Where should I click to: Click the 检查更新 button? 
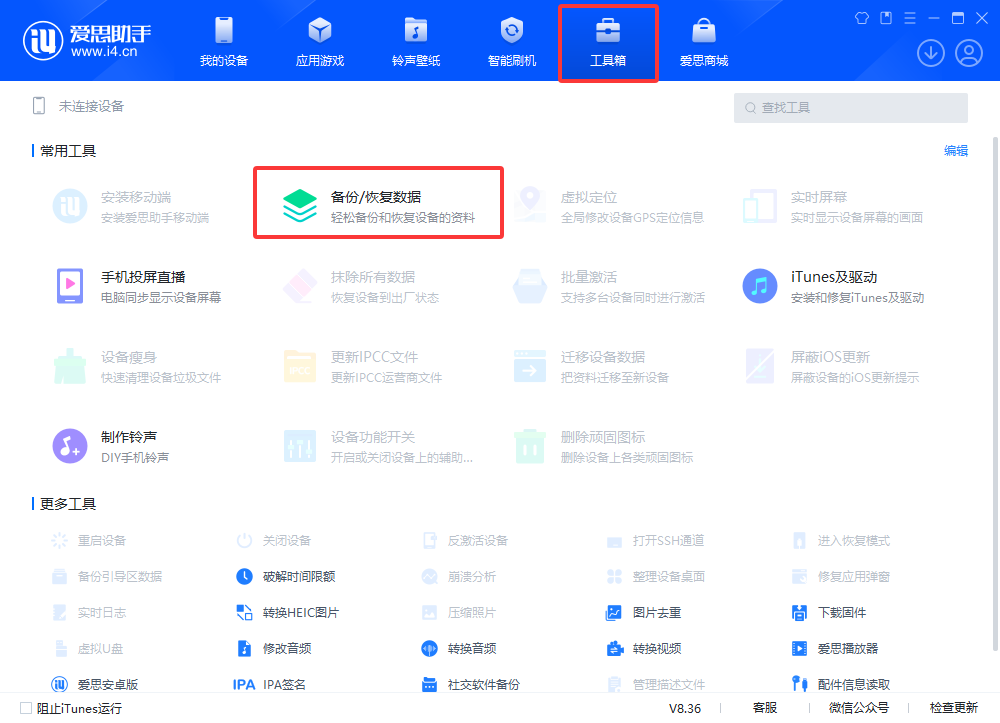tap(953, 708)
